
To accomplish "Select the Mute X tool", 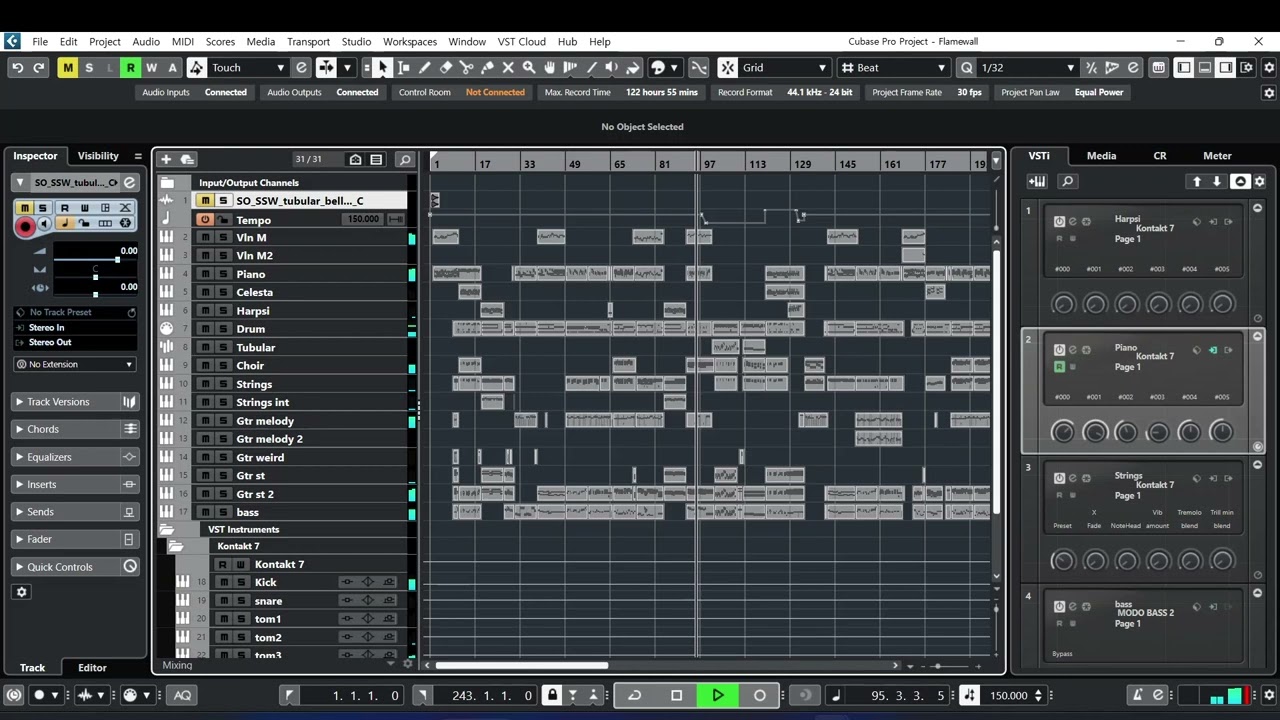I will (508, 68).
